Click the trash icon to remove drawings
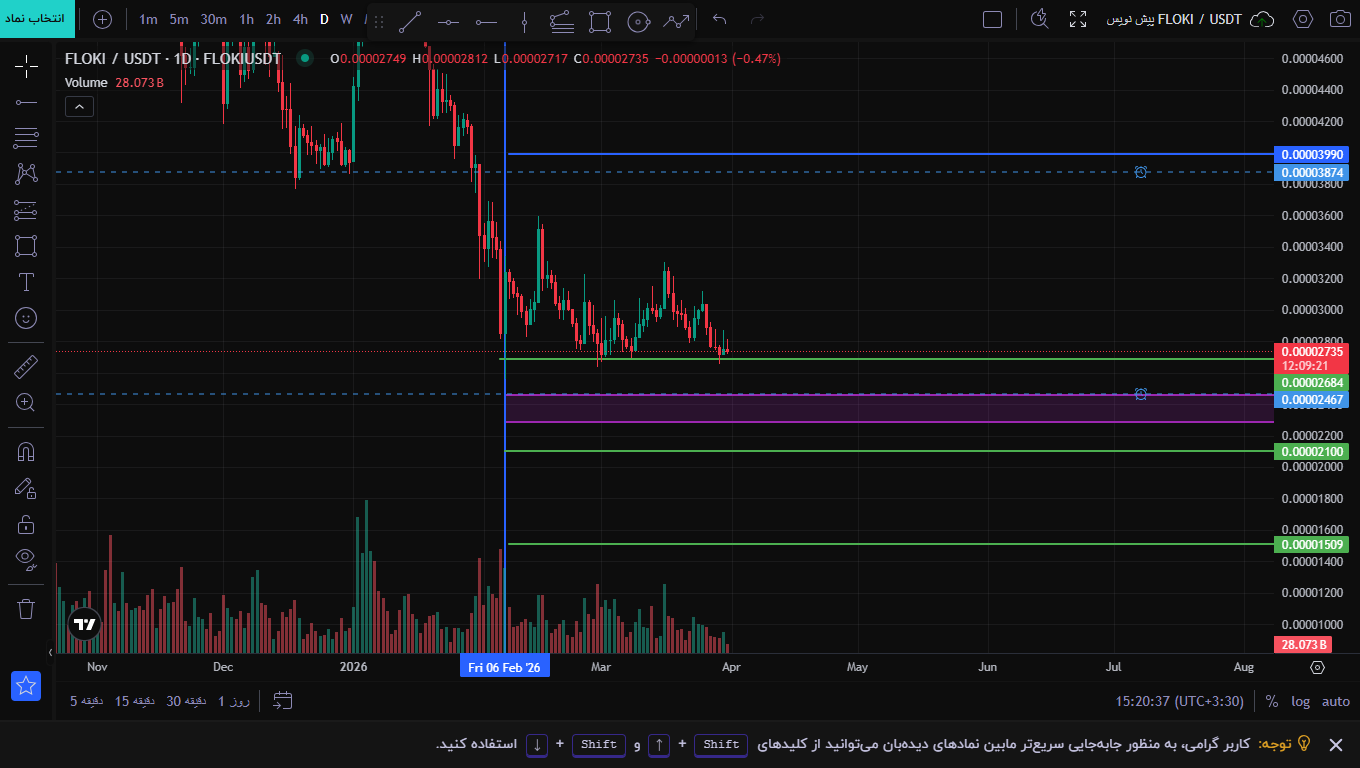The width and height of the screenshot is (1360, 768). 26,608
